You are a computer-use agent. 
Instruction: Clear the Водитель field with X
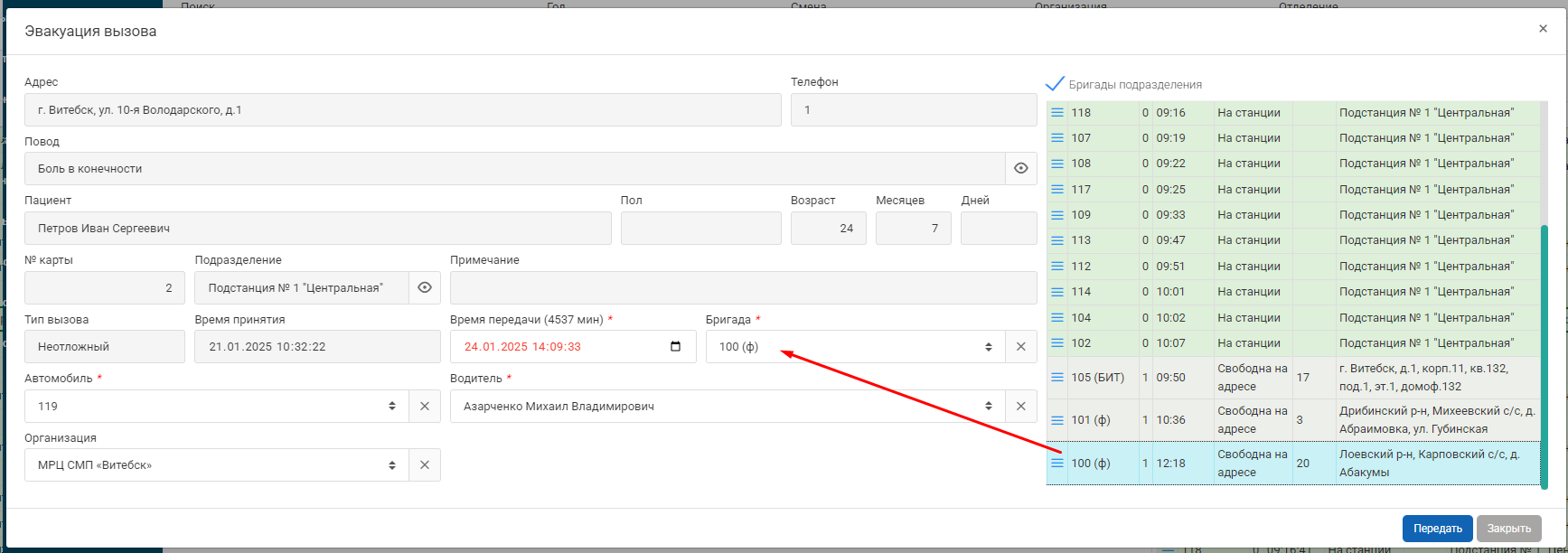1020,407
